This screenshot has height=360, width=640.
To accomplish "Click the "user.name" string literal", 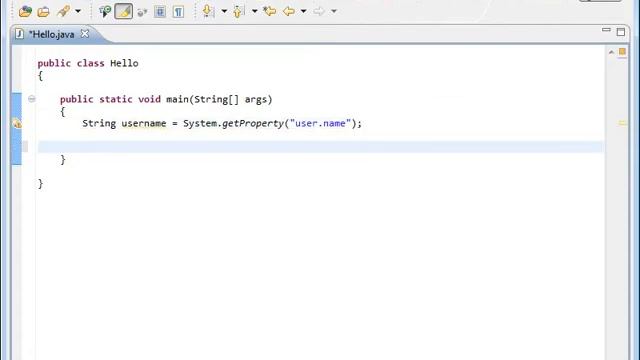I will coord(320,123).
